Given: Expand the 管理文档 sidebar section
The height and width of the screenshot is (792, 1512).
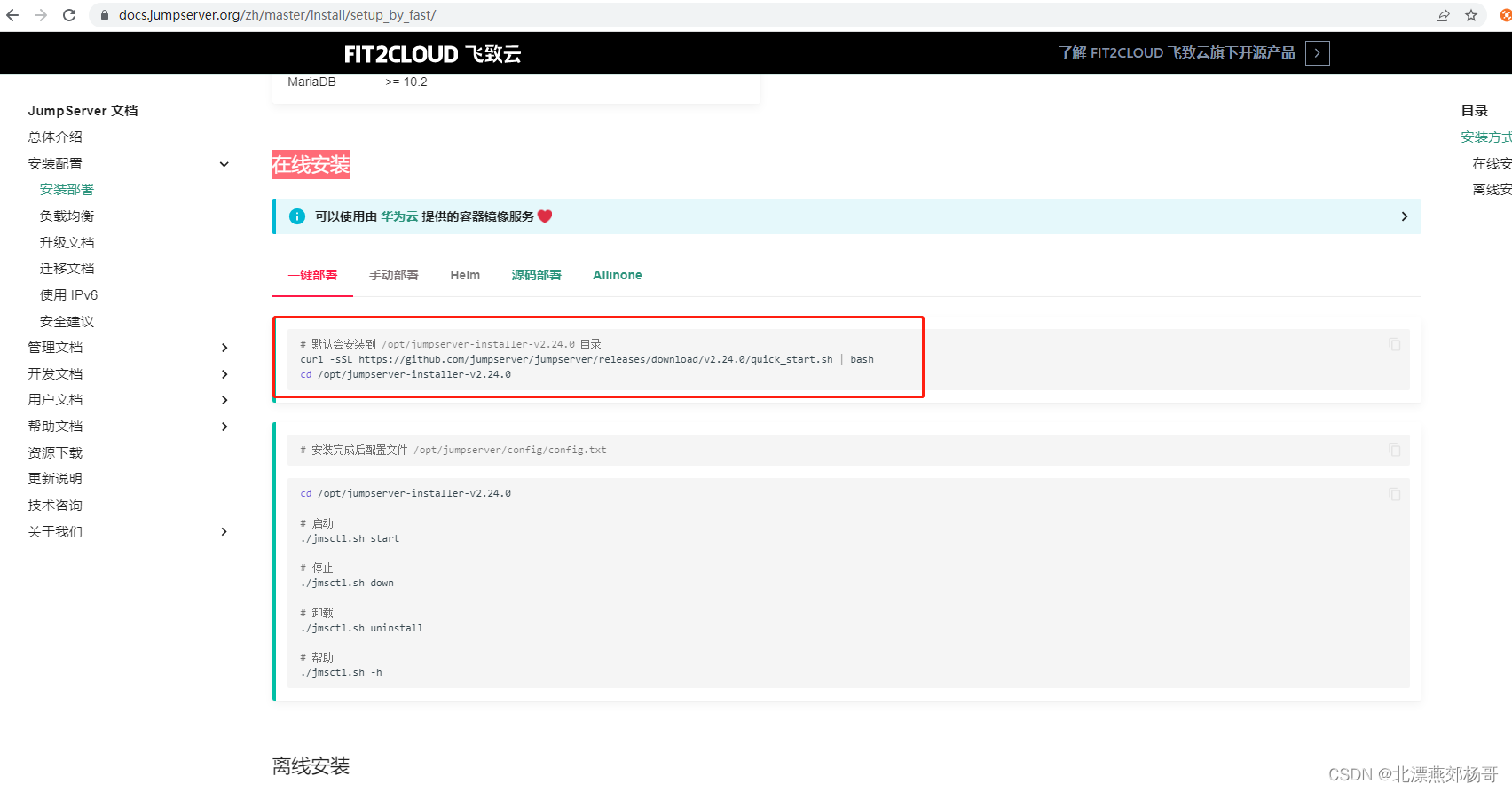Looking at the screenshot, I should (224, 348).
